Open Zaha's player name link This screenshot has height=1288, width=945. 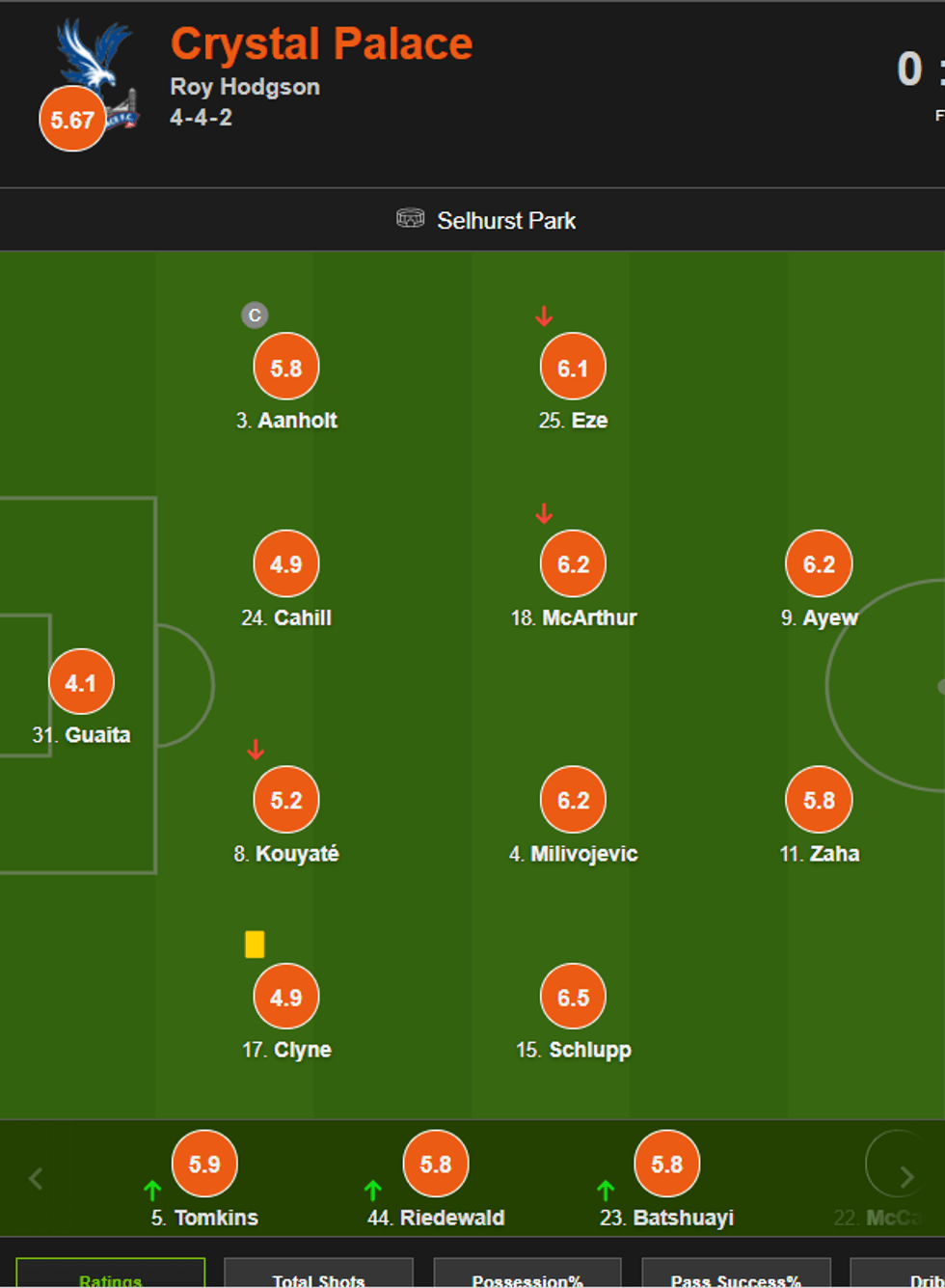coord(834,854)
